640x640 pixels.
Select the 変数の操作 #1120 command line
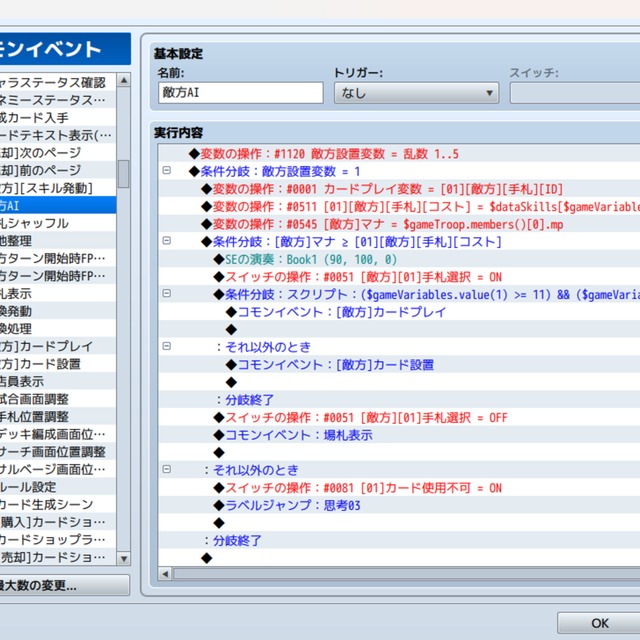pos(330,154)
